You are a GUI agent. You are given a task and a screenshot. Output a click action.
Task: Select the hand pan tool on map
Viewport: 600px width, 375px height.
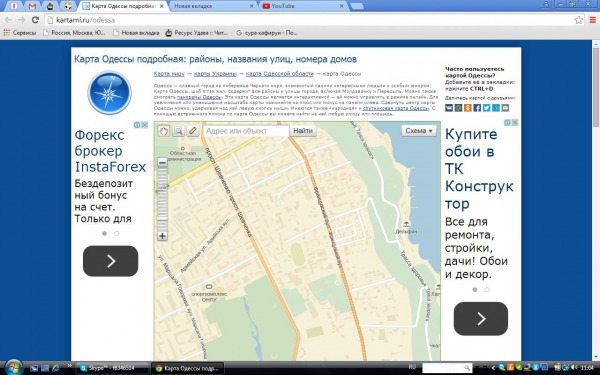pos(163,131)
